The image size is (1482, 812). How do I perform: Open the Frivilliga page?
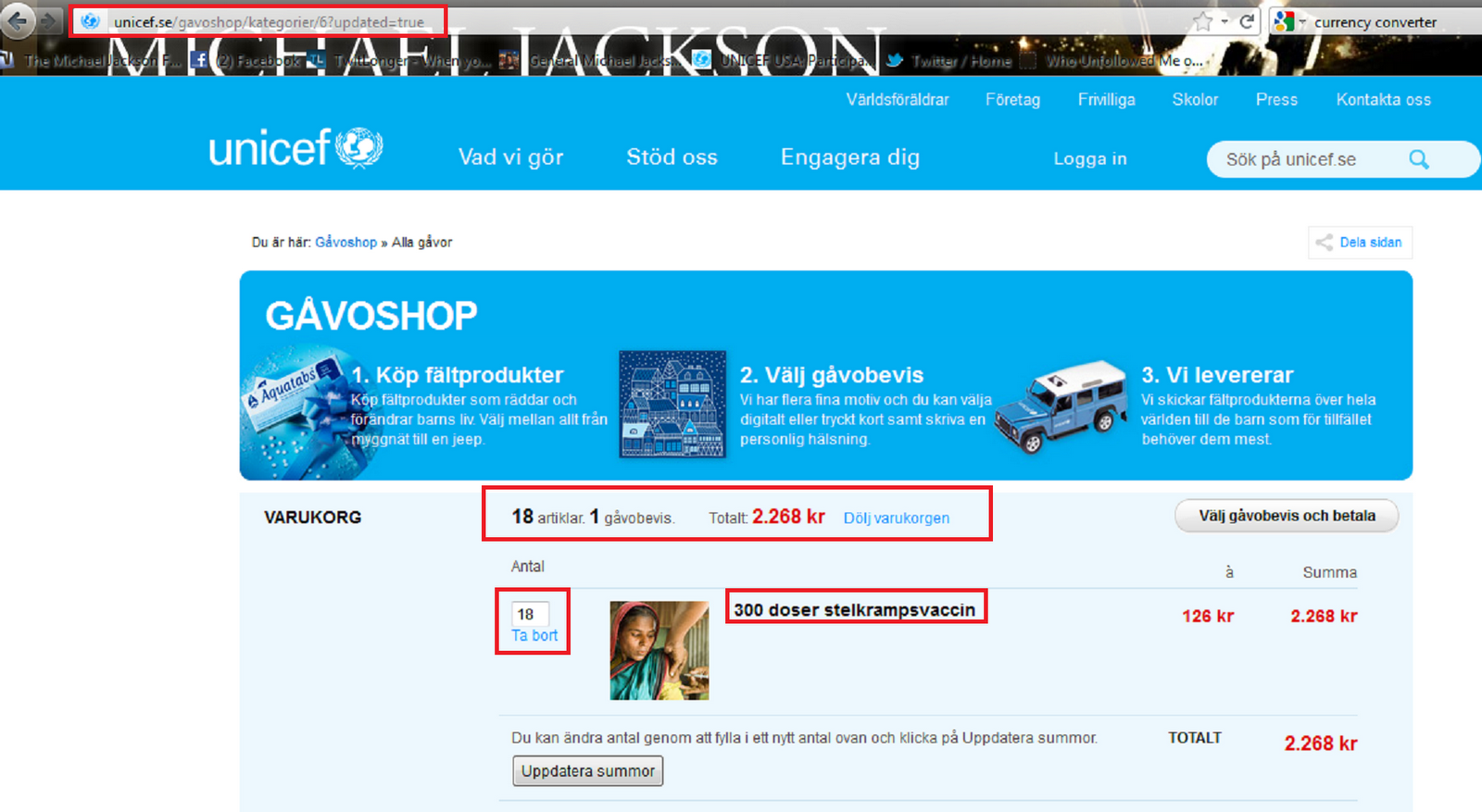(x=1106, y=100)
